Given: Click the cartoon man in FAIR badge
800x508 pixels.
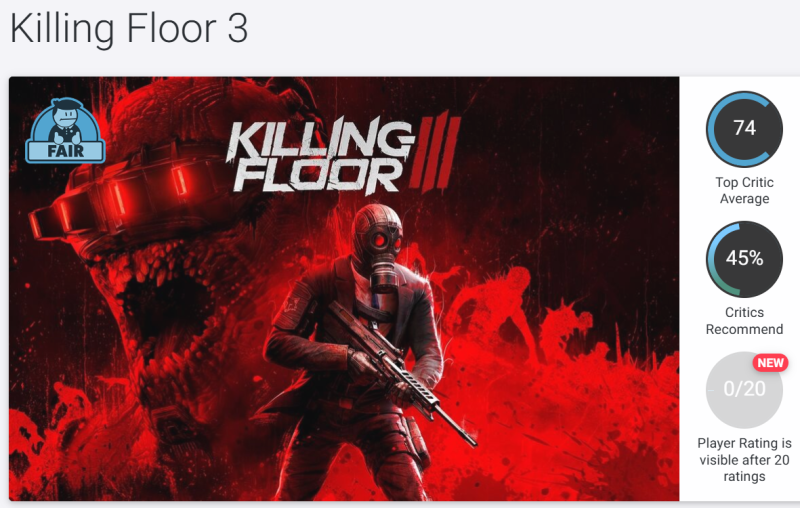Looking at the screenshot, I should coord(65,121).
